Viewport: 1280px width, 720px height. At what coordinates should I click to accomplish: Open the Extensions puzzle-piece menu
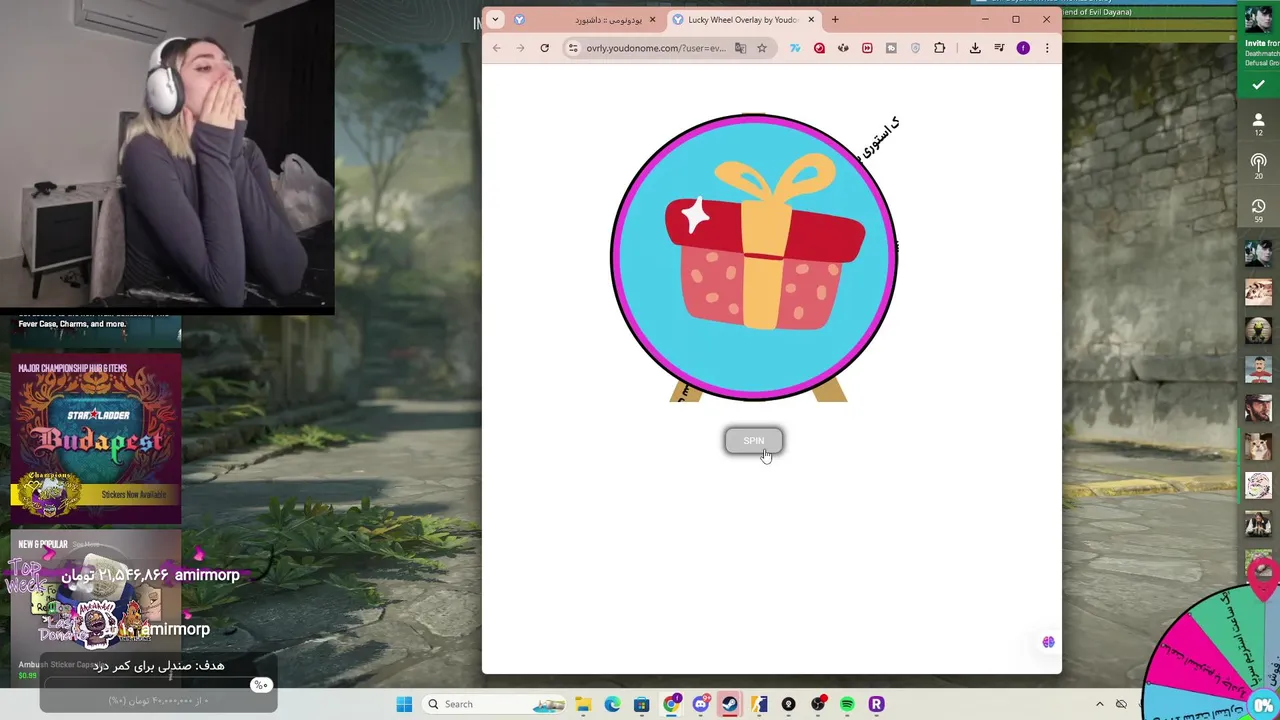(x=939, y=48)
